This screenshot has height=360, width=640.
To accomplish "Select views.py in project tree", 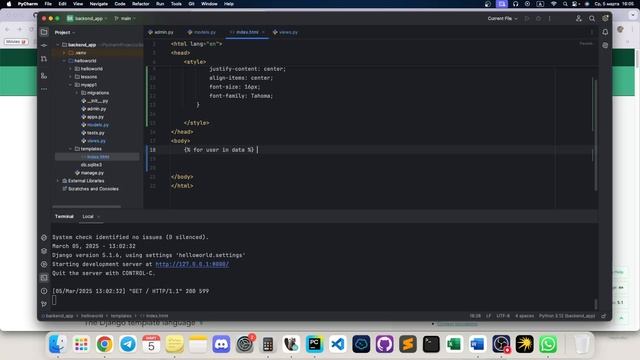I will pyautogui.click(x=96, y=141).
